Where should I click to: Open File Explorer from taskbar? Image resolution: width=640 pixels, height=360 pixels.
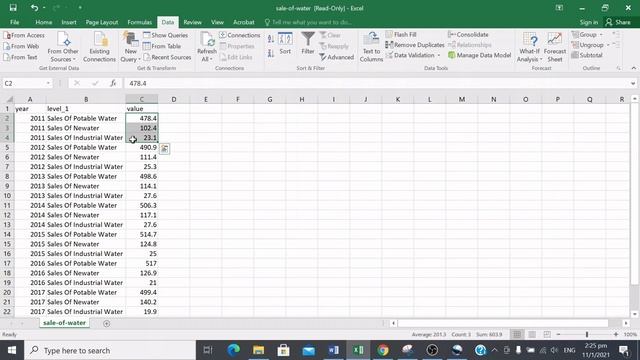[258, 350]
